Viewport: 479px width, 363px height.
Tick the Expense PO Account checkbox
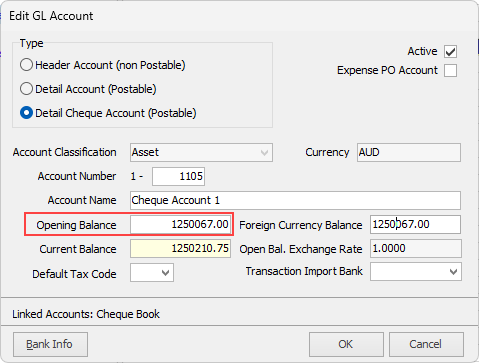click(x=450, y=71)
